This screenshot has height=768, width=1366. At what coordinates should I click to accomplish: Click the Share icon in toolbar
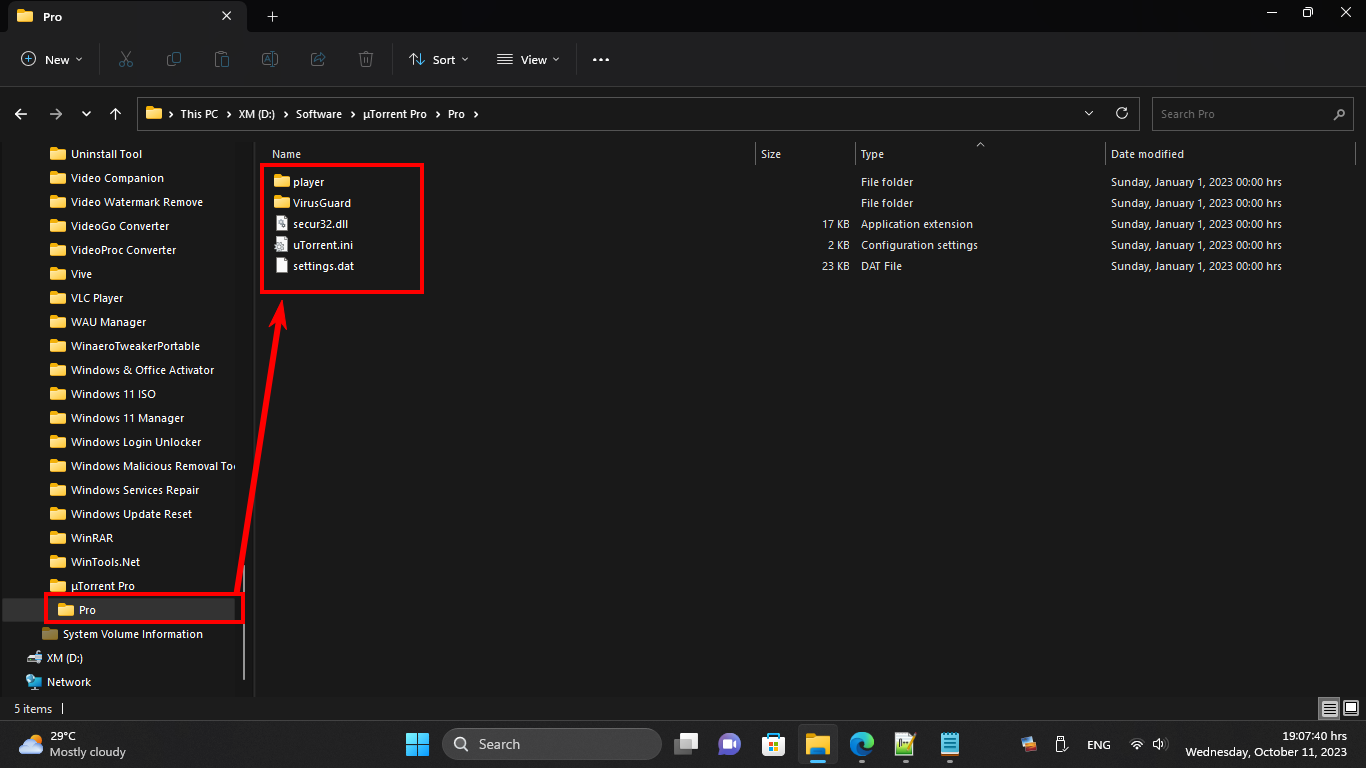click(318, 60)
